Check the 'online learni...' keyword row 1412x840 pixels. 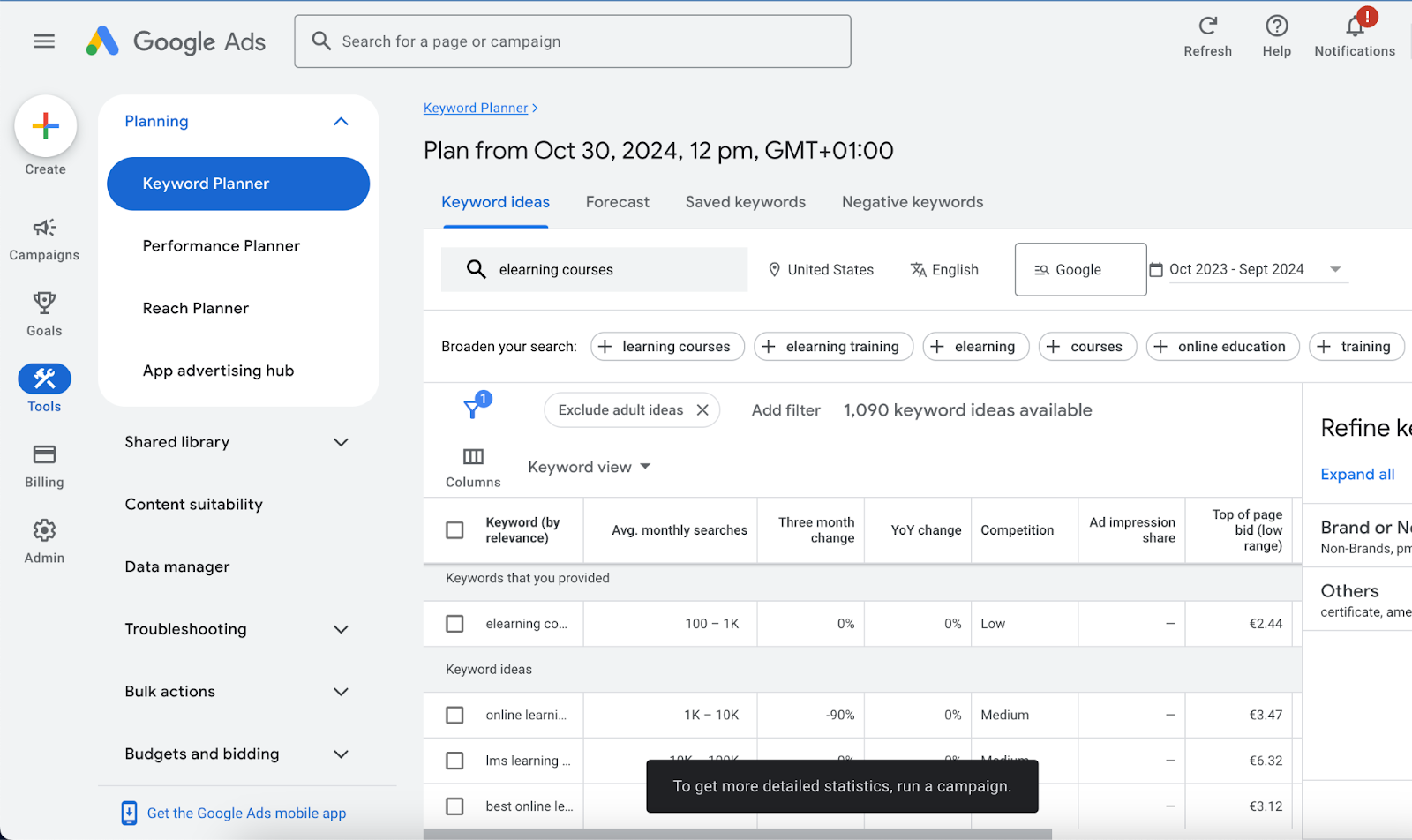pos(454,715)
